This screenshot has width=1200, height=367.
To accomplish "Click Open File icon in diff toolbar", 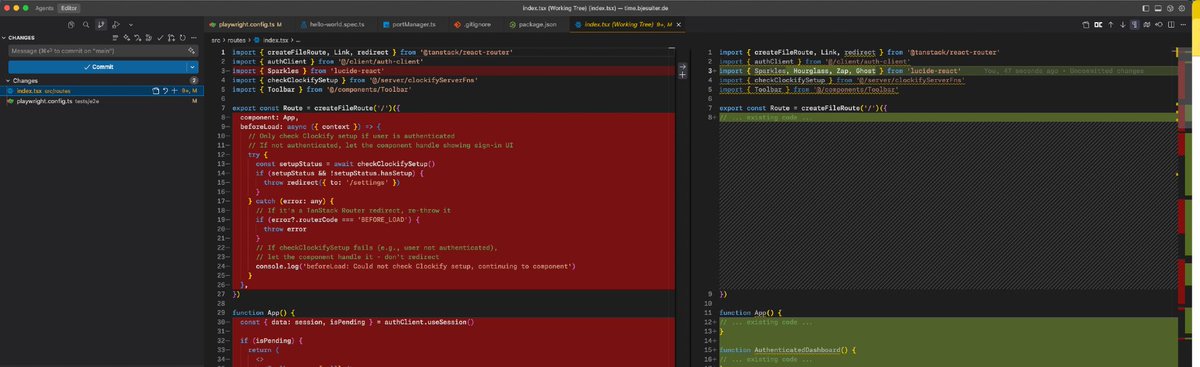I will 1086,24.
